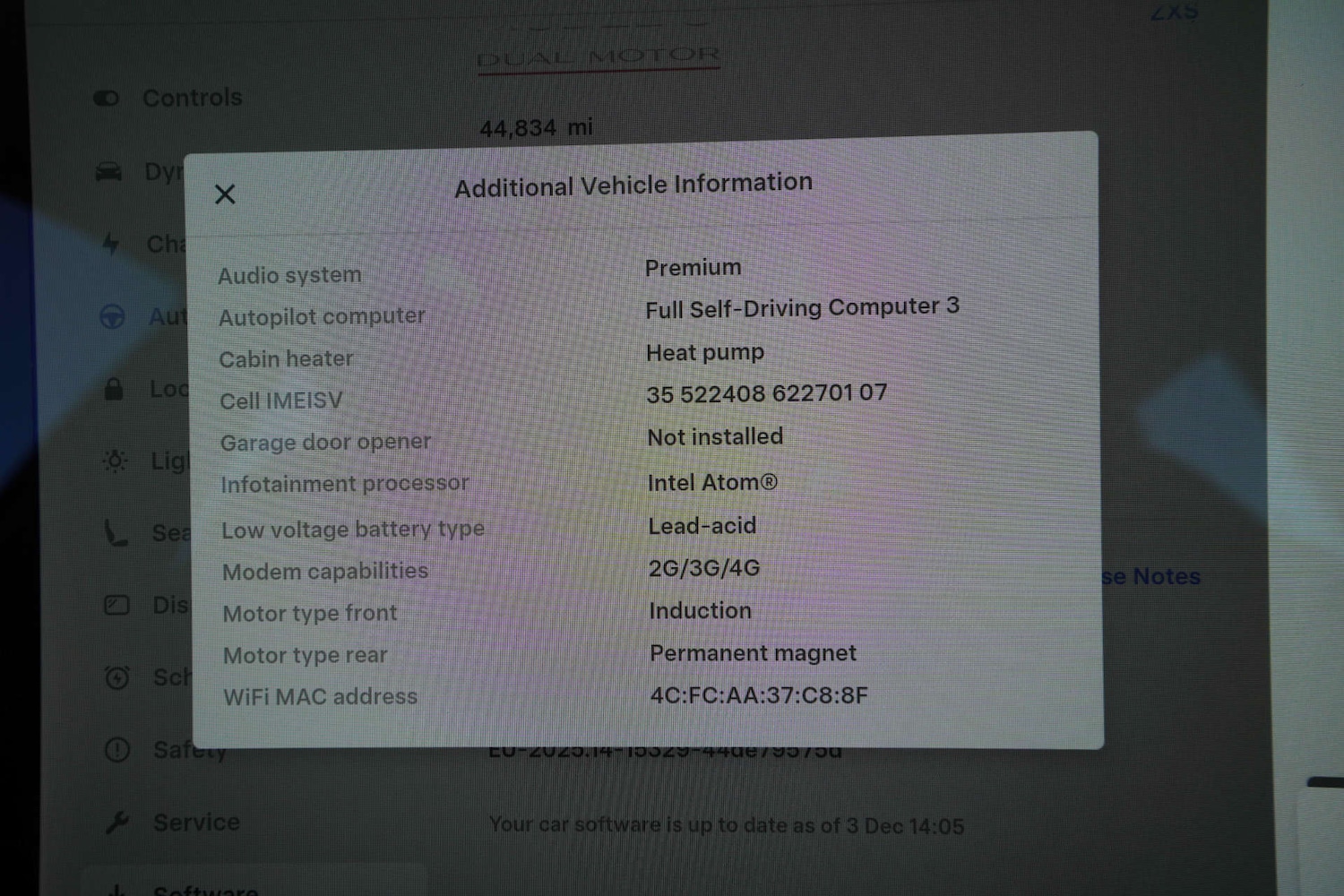This screenshot has height=896, width=1344.
Task: Select the Seats icon in sidebar
Action: [115, 532]
